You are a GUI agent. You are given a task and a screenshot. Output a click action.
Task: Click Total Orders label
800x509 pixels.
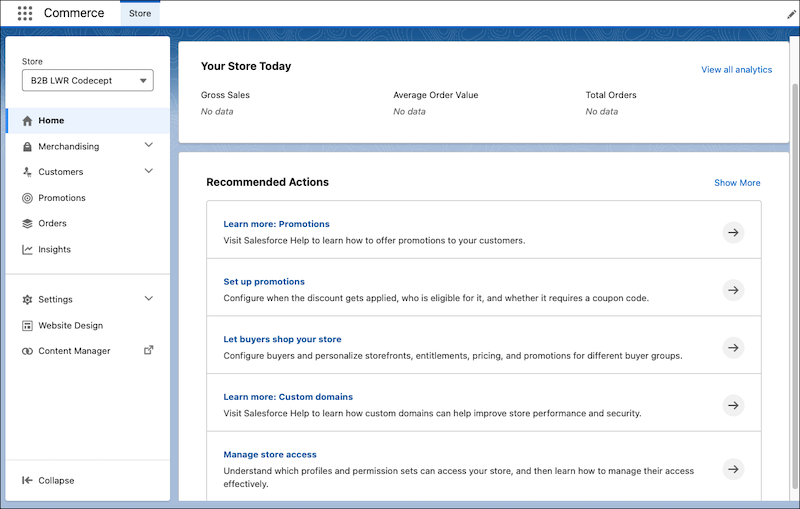(611, 95)
